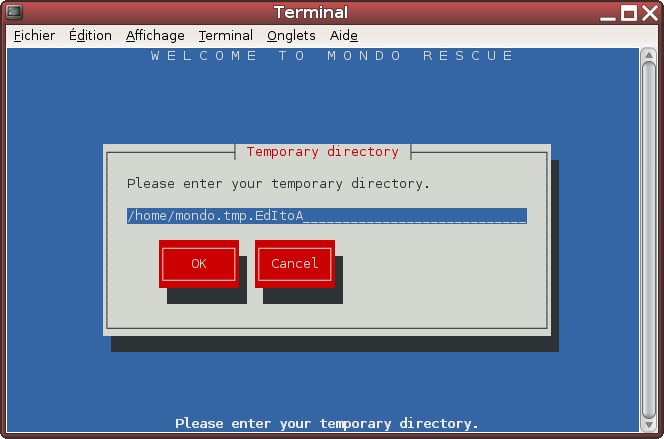Click the red 'Temporary directory' dialog title

[323, 152]
